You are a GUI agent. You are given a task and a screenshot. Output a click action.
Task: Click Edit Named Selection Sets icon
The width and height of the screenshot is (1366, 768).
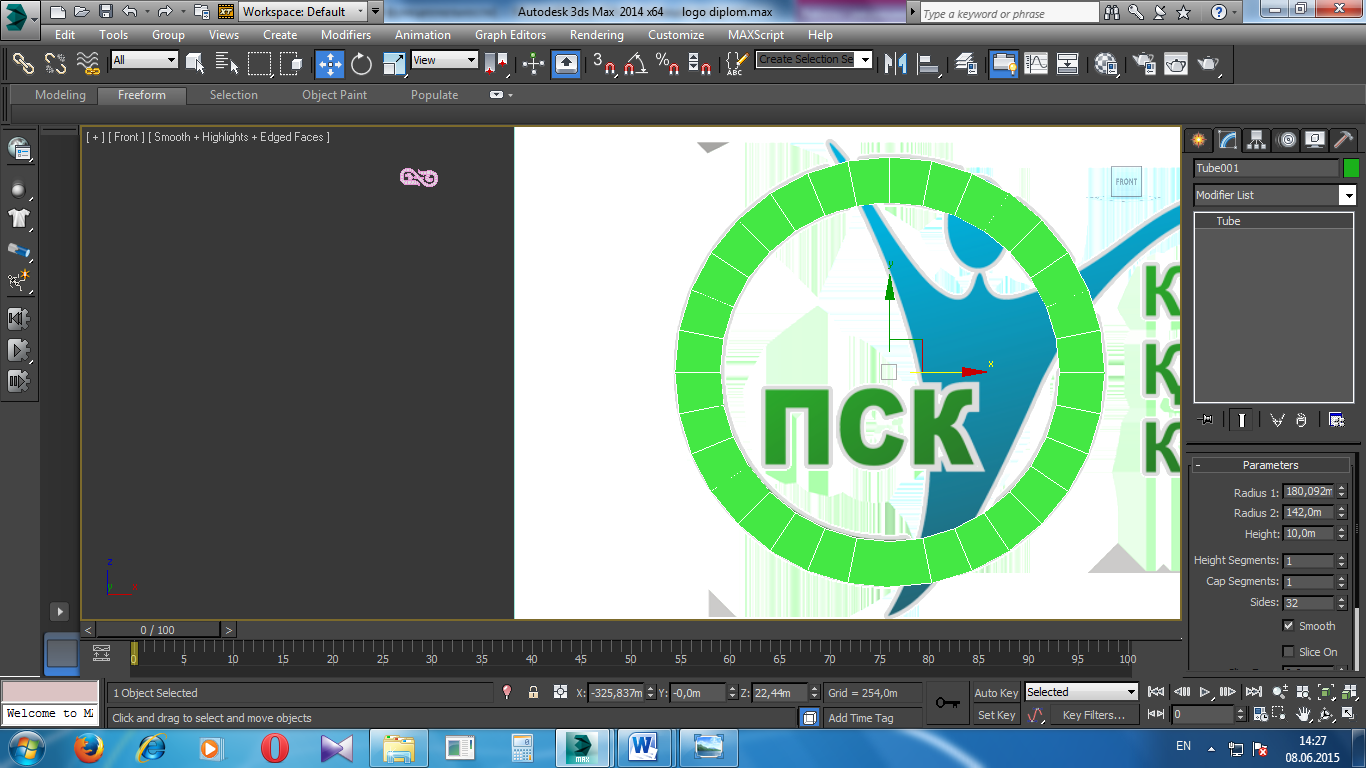(x=735, y=64)
